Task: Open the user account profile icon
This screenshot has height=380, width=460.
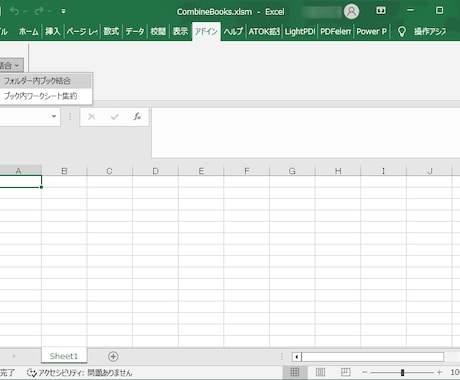Action: (x=351, y=11)
